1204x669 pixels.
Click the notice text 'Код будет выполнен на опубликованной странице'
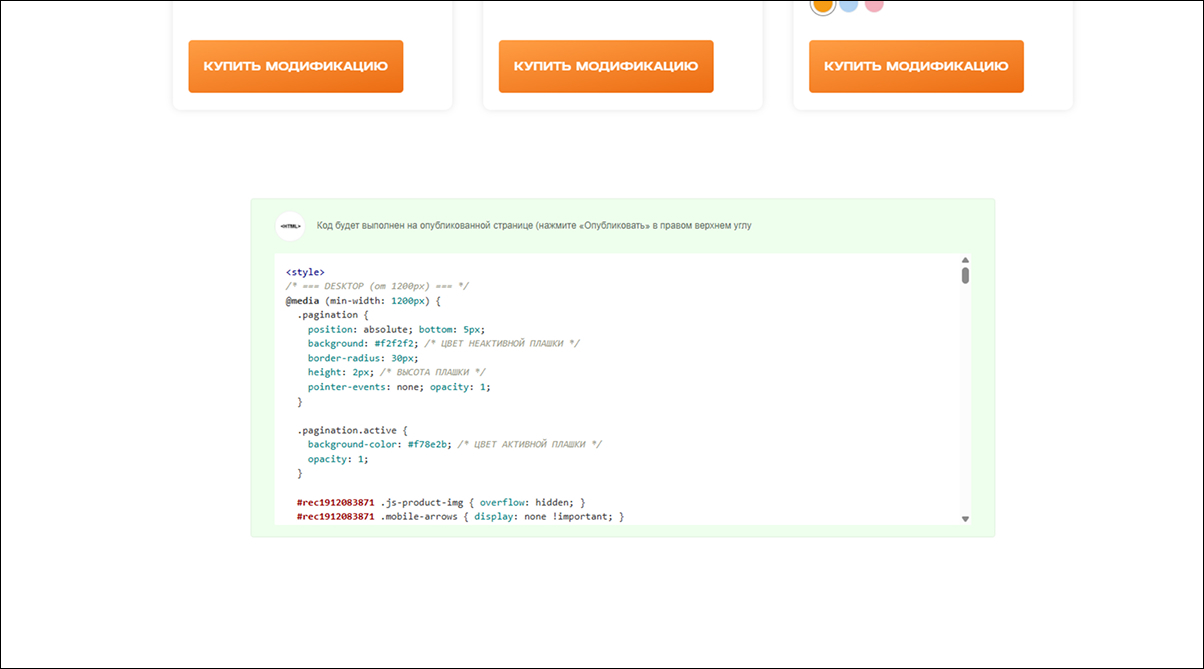[x=426, y=226]
